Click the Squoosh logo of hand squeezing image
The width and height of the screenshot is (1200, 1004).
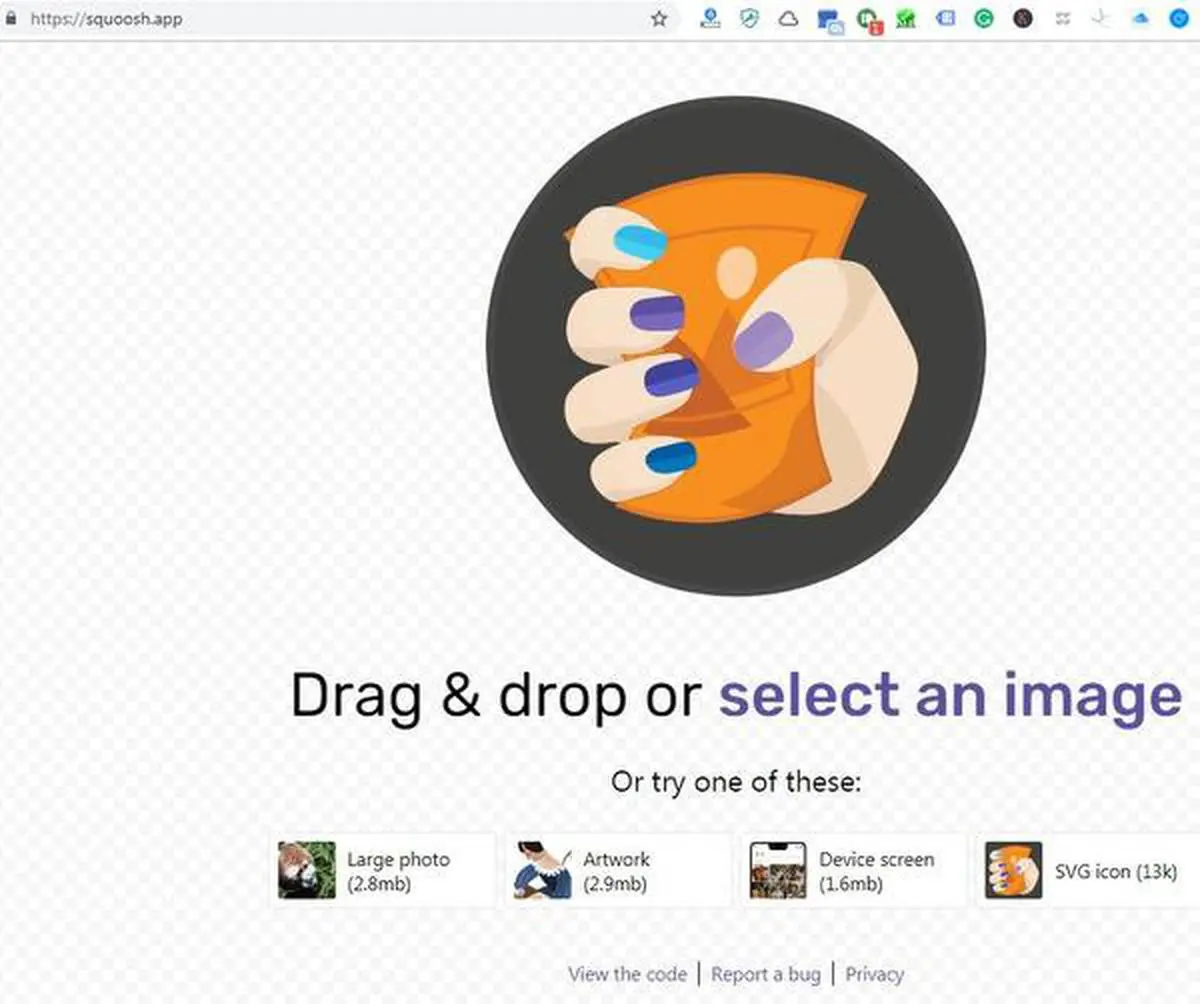tap(735, 345)
